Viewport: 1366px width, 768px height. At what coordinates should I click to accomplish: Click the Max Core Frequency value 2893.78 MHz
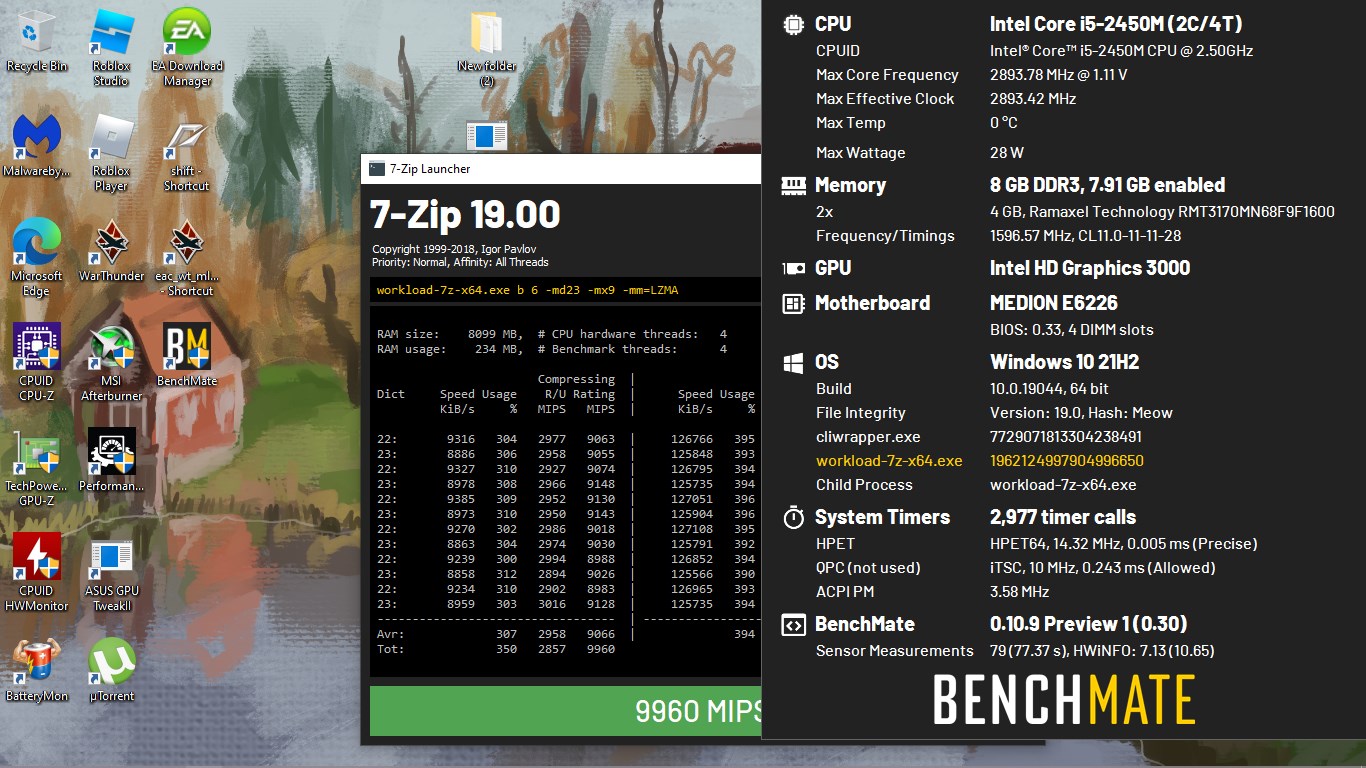coord(1058,75)
